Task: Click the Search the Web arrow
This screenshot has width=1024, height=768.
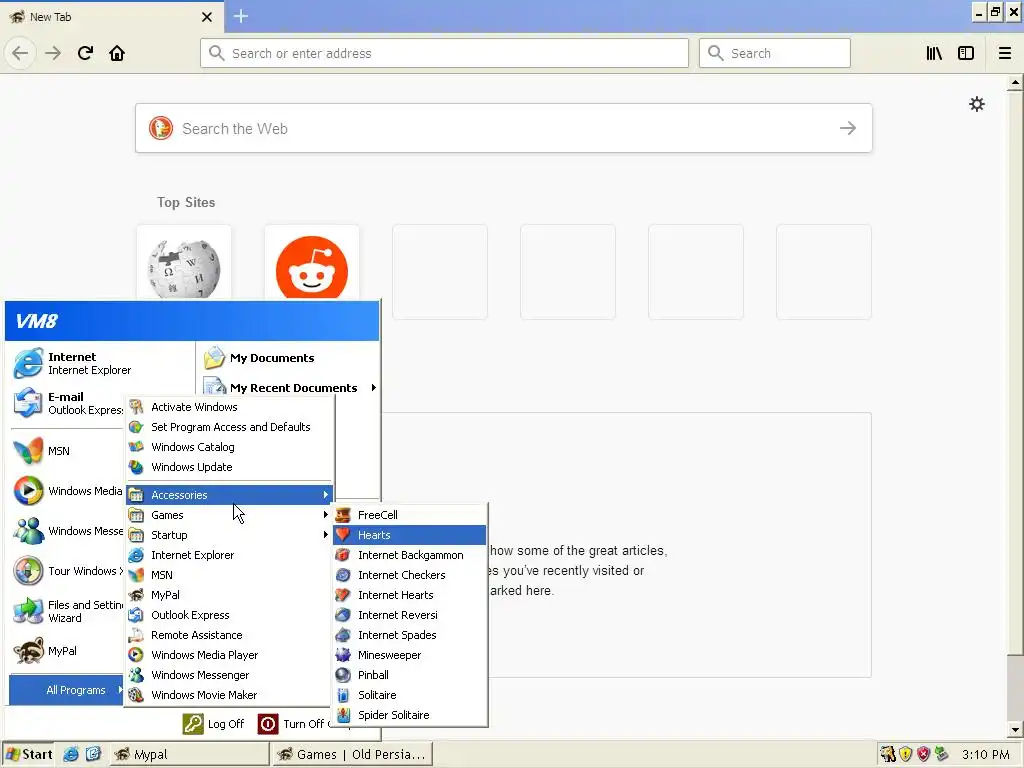Action: click(848, 128)
